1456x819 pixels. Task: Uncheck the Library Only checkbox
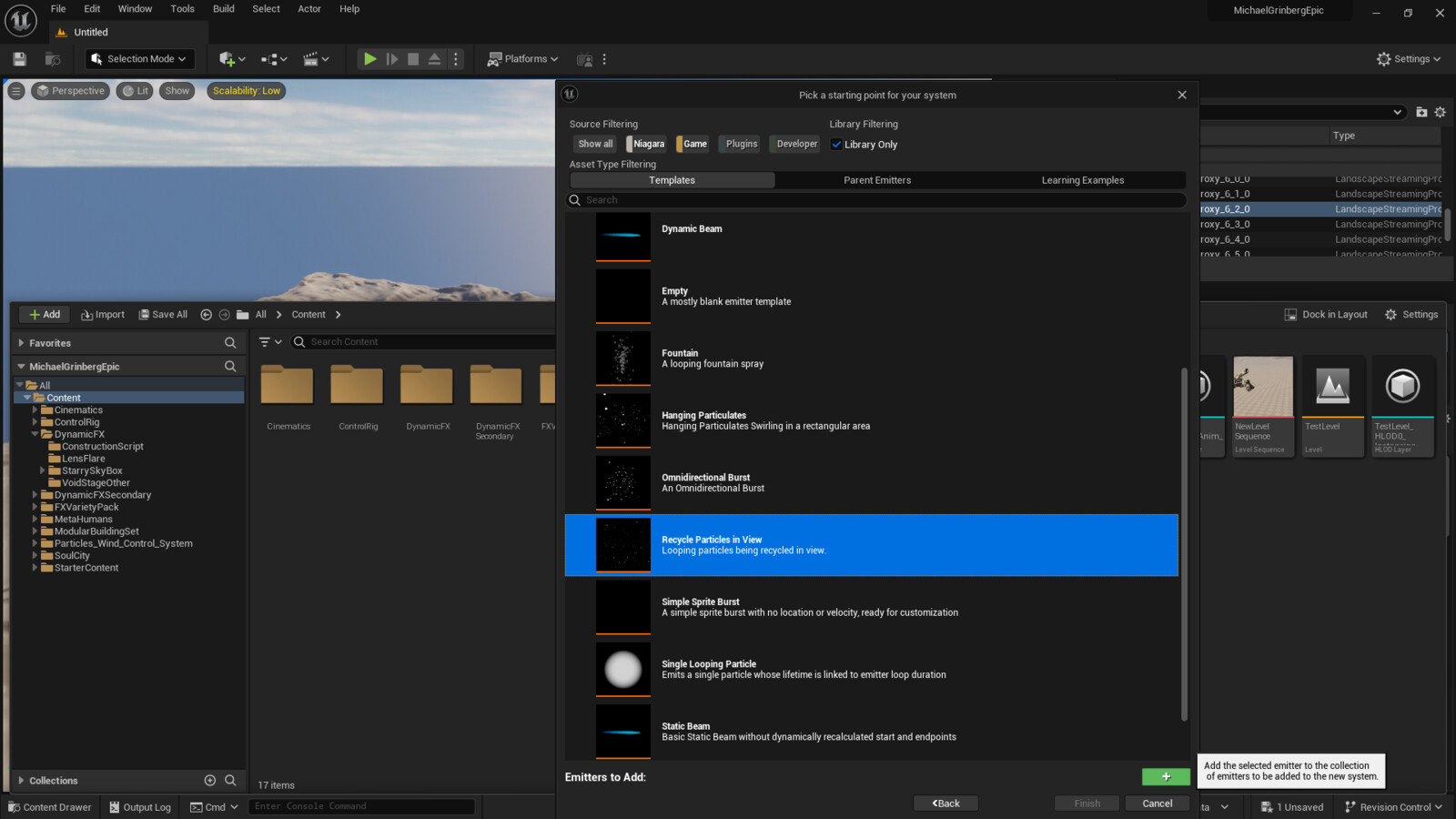coord(836,145)
